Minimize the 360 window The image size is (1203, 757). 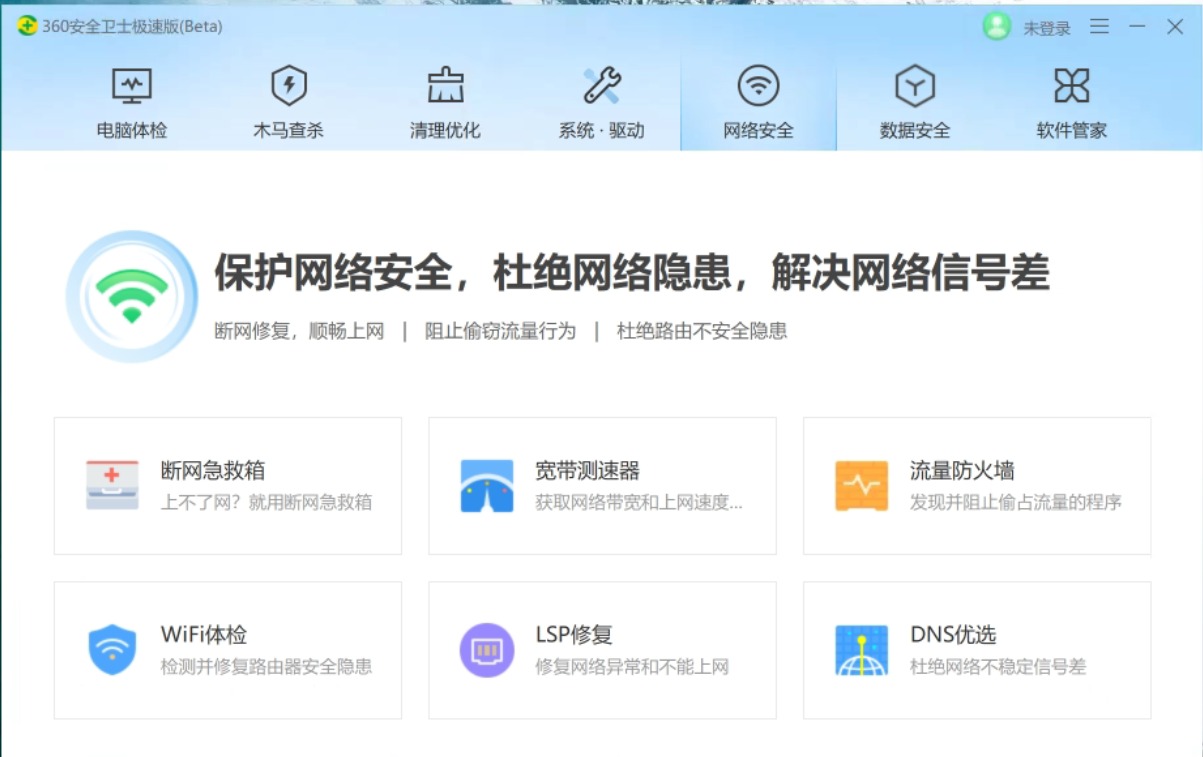tap(1137, 27)
